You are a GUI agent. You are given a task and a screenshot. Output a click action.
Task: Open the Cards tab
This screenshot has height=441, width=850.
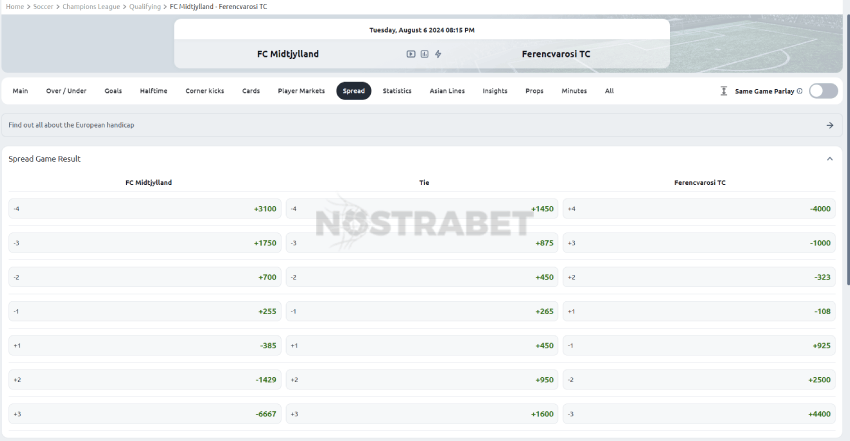click(x=251, y=91)
